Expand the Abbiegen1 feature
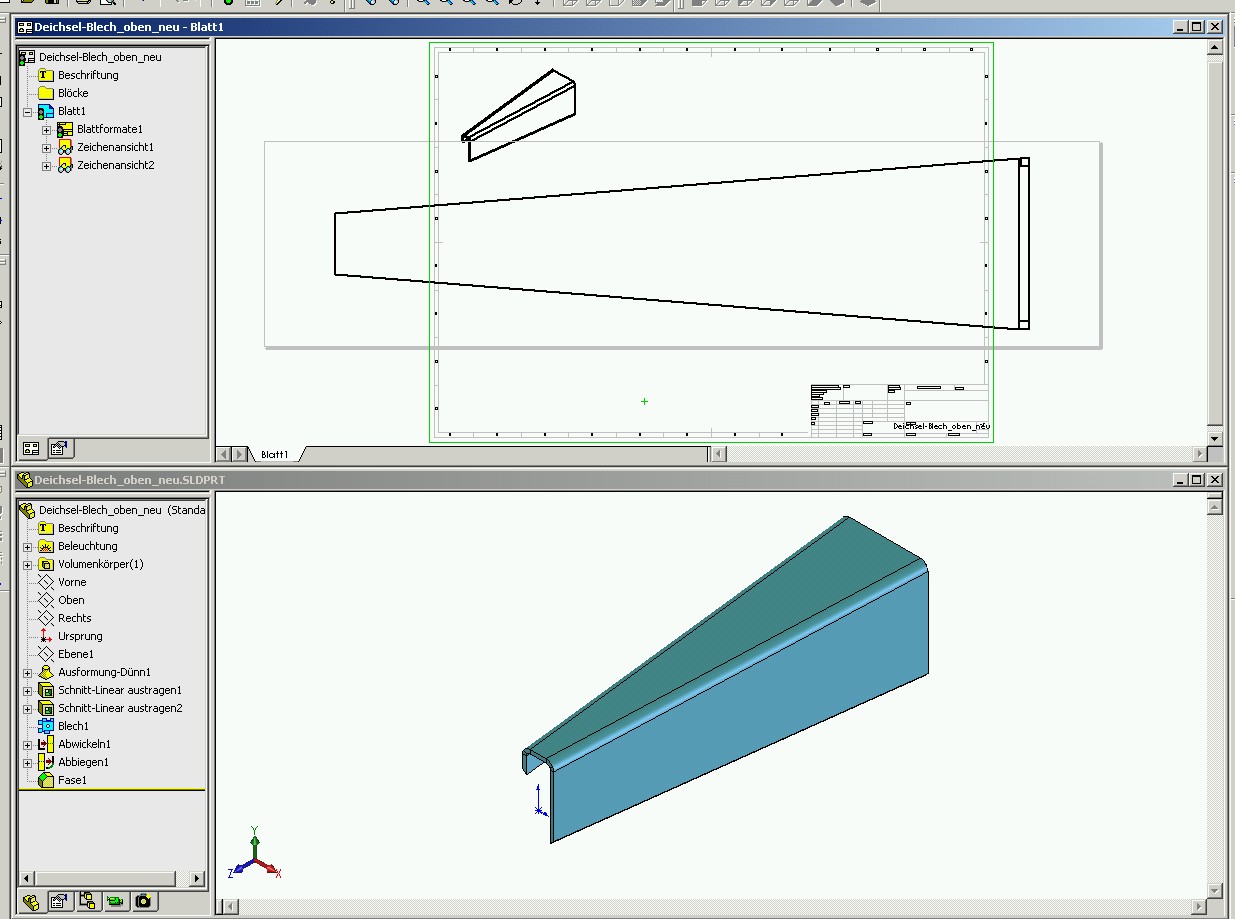Image resolution: width=1235 pixels, height=919 pixels. click(27, 762)
